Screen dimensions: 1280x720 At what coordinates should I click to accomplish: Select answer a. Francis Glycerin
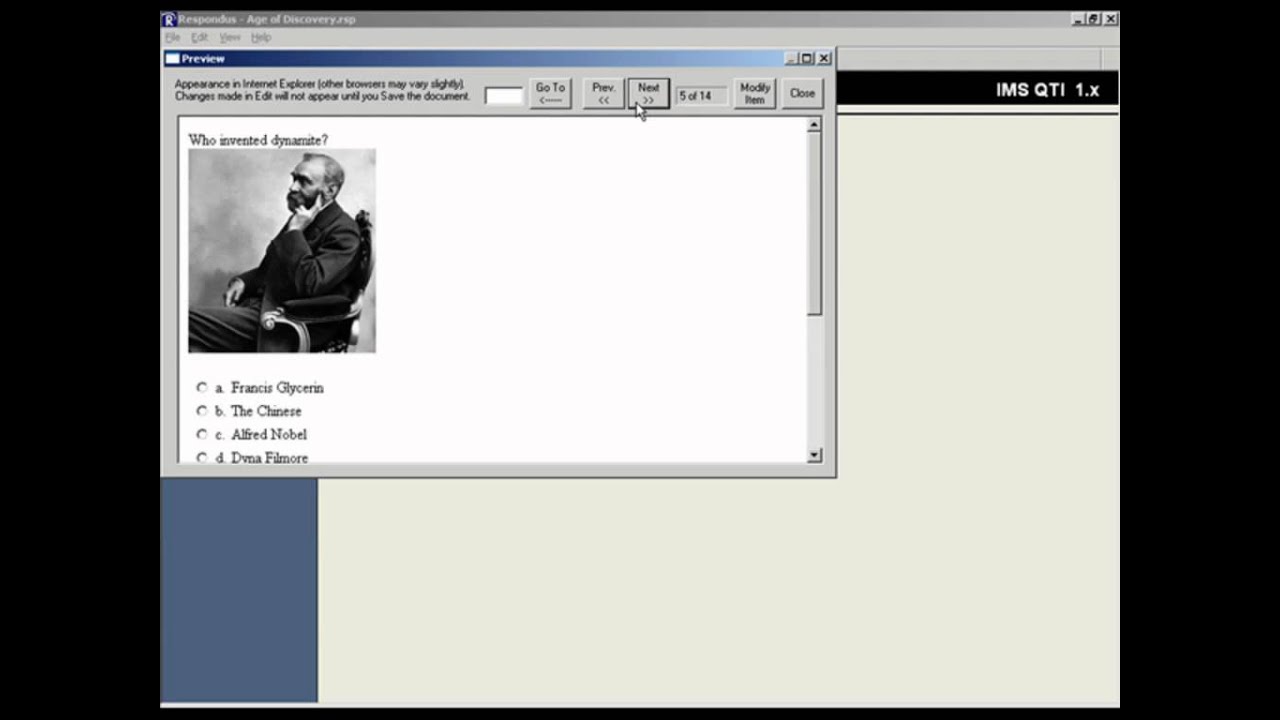click(202, 387)
